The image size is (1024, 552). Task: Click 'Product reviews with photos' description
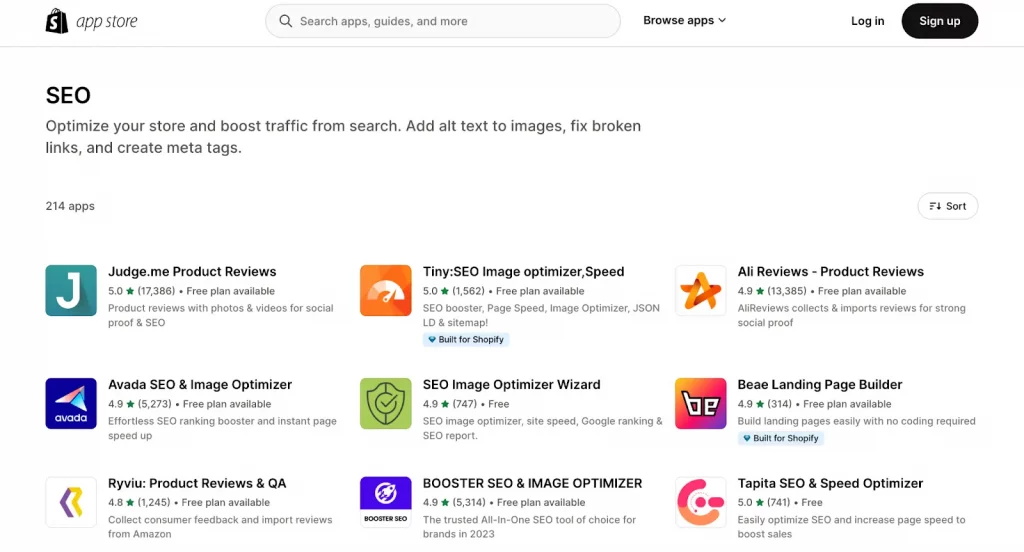(x=221, y=316)
